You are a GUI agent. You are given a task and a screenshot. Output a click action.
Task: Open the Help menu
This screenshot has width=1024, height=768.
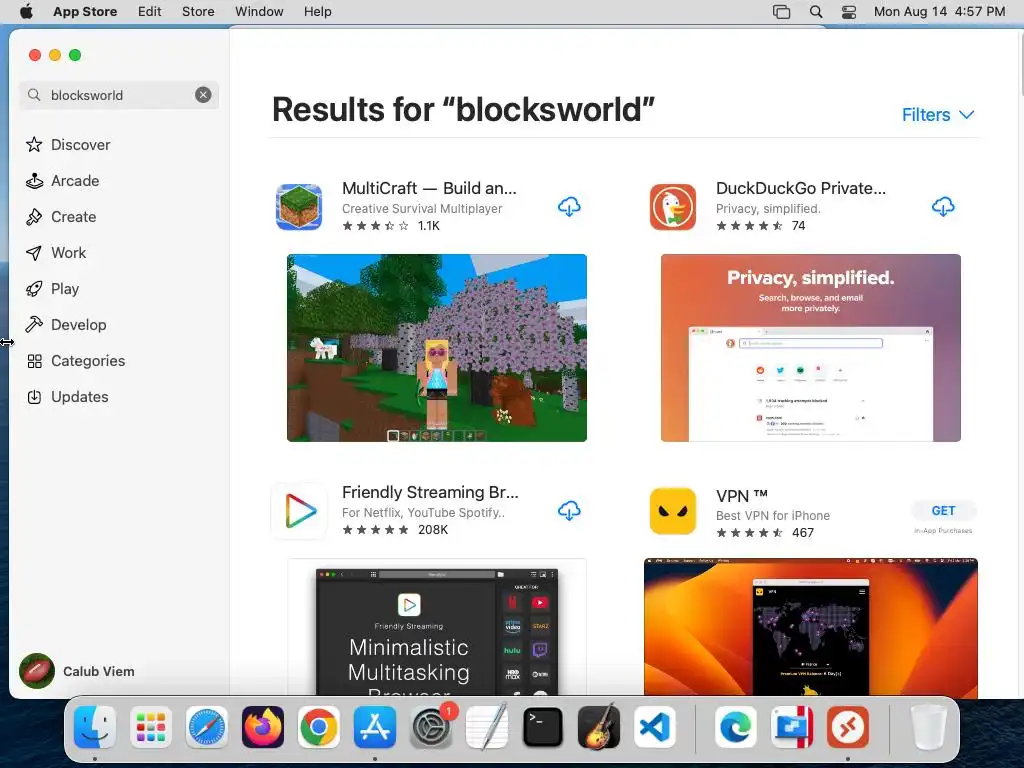(x=317, y=12)
